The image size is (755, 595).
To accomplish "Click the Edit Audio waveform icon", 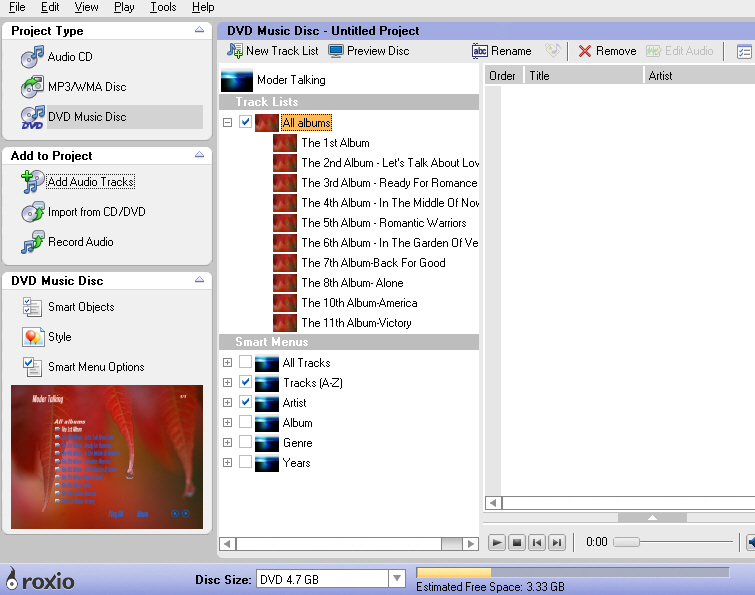I will 653,51.
